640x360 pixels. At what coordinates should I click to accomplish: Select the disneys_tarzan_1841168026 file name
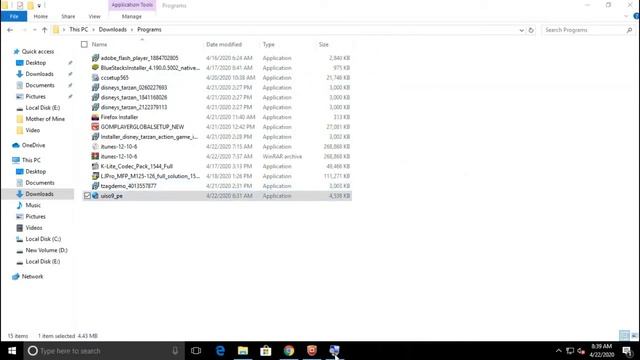[x=134, y=98]
